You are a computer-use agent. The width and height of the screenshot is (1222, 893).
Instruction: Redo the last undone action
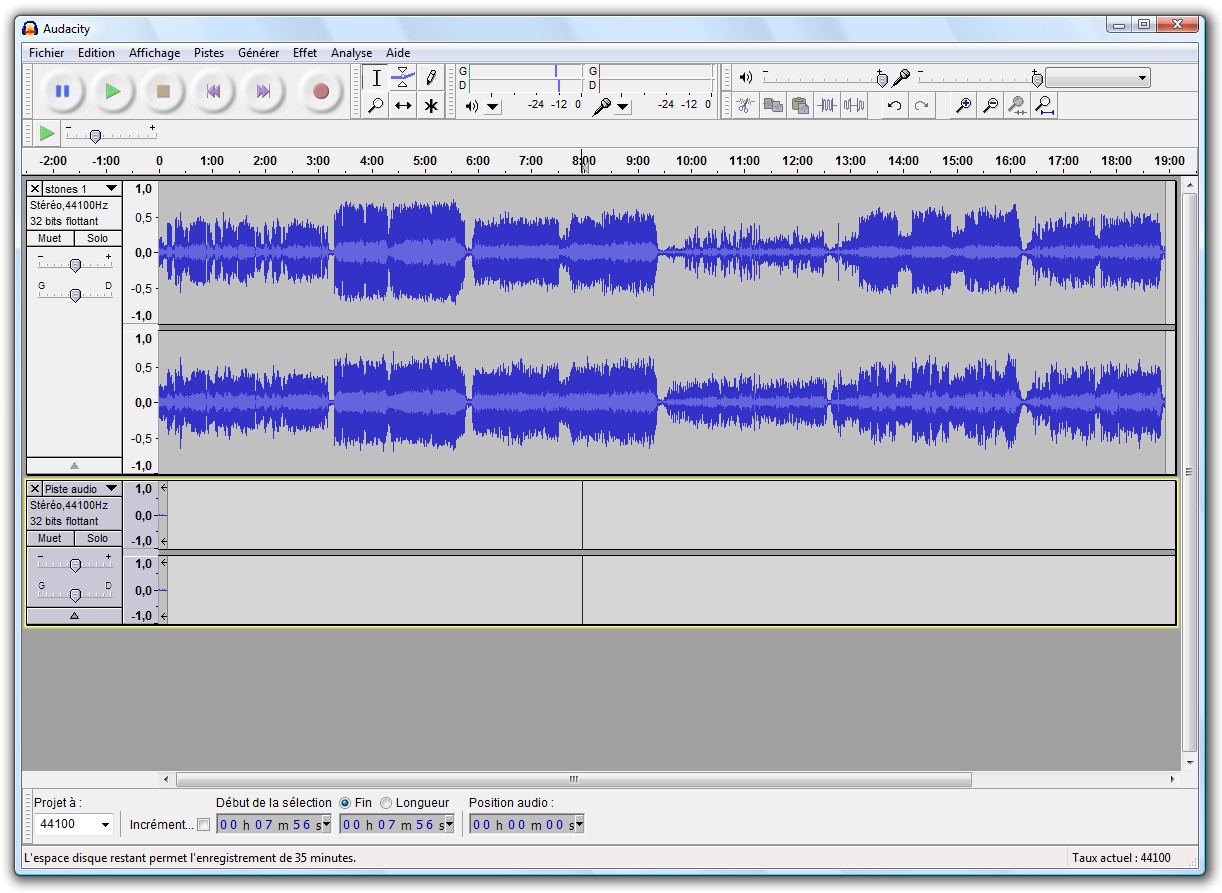coord(922,105)
